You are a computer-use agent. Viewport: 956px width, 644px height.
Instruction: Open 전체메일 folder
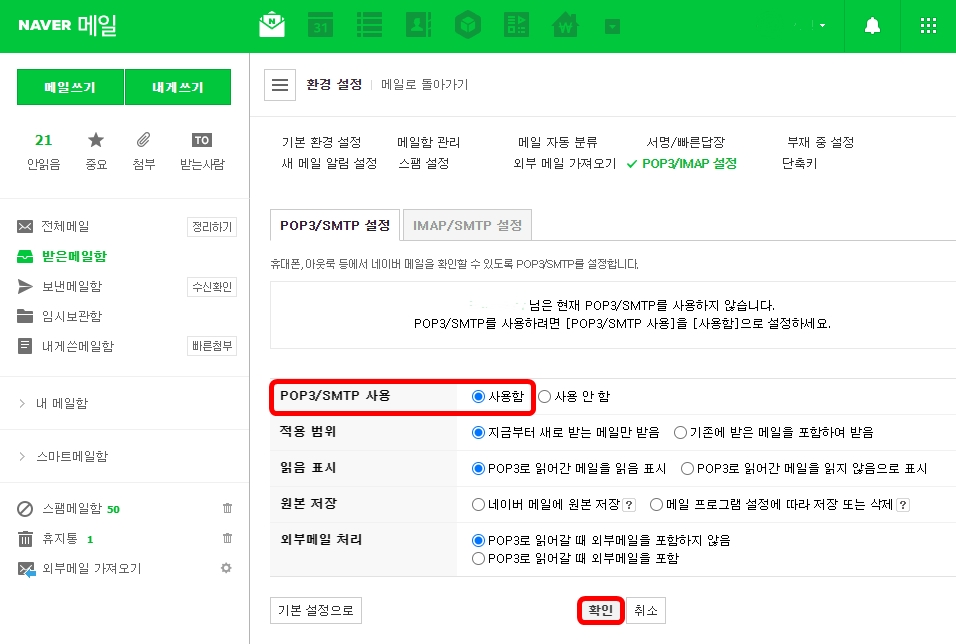tap(65, 226)
